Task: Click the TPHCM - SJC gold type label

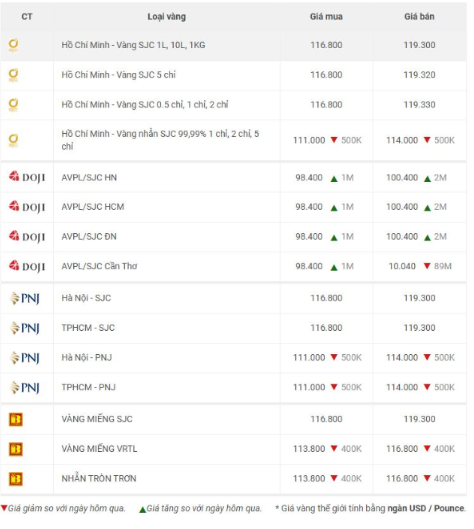Action: click(88, 328)
